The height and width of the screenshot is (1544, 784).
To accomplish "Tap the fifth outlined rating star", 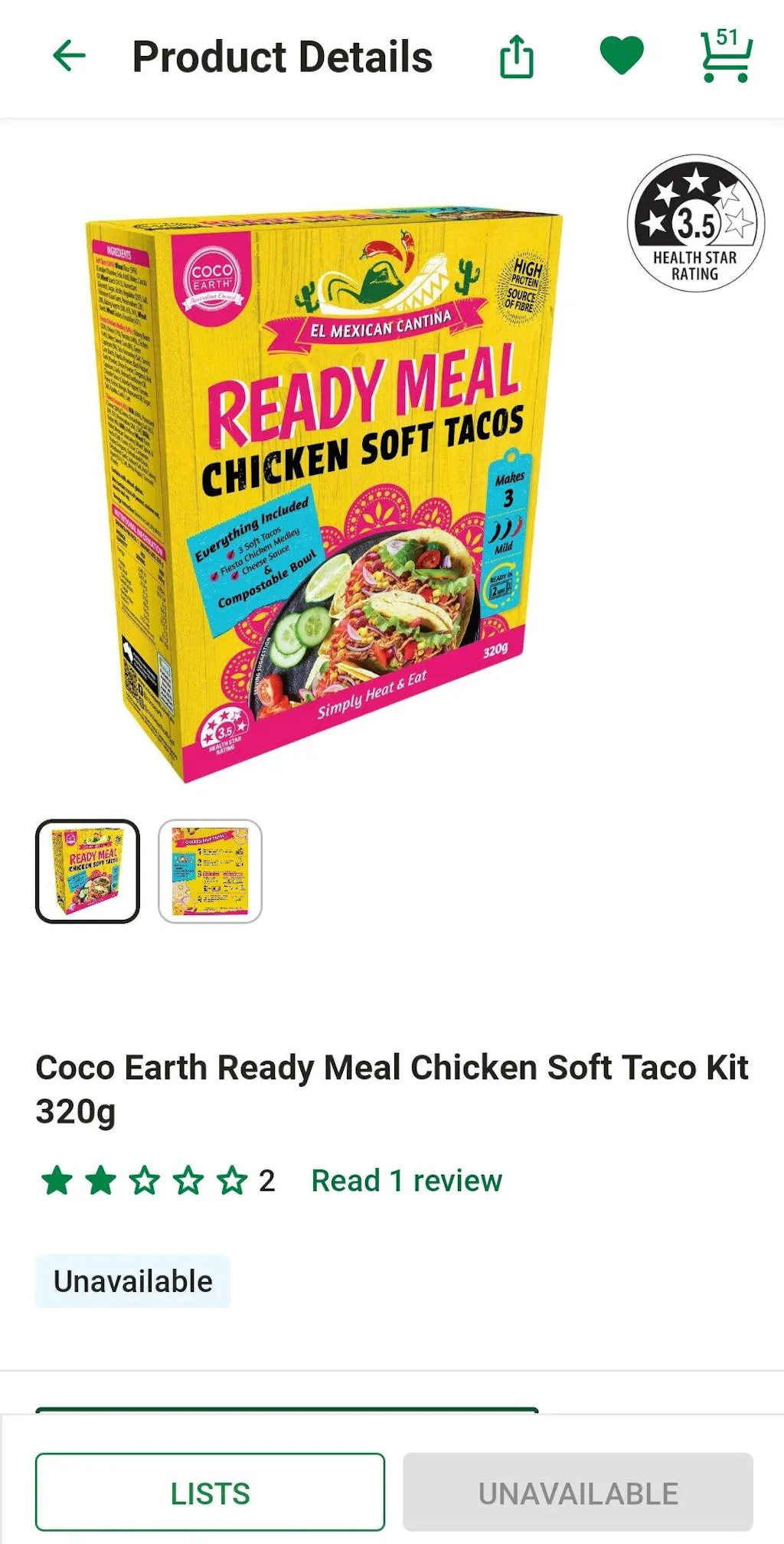I will 232,1180.
